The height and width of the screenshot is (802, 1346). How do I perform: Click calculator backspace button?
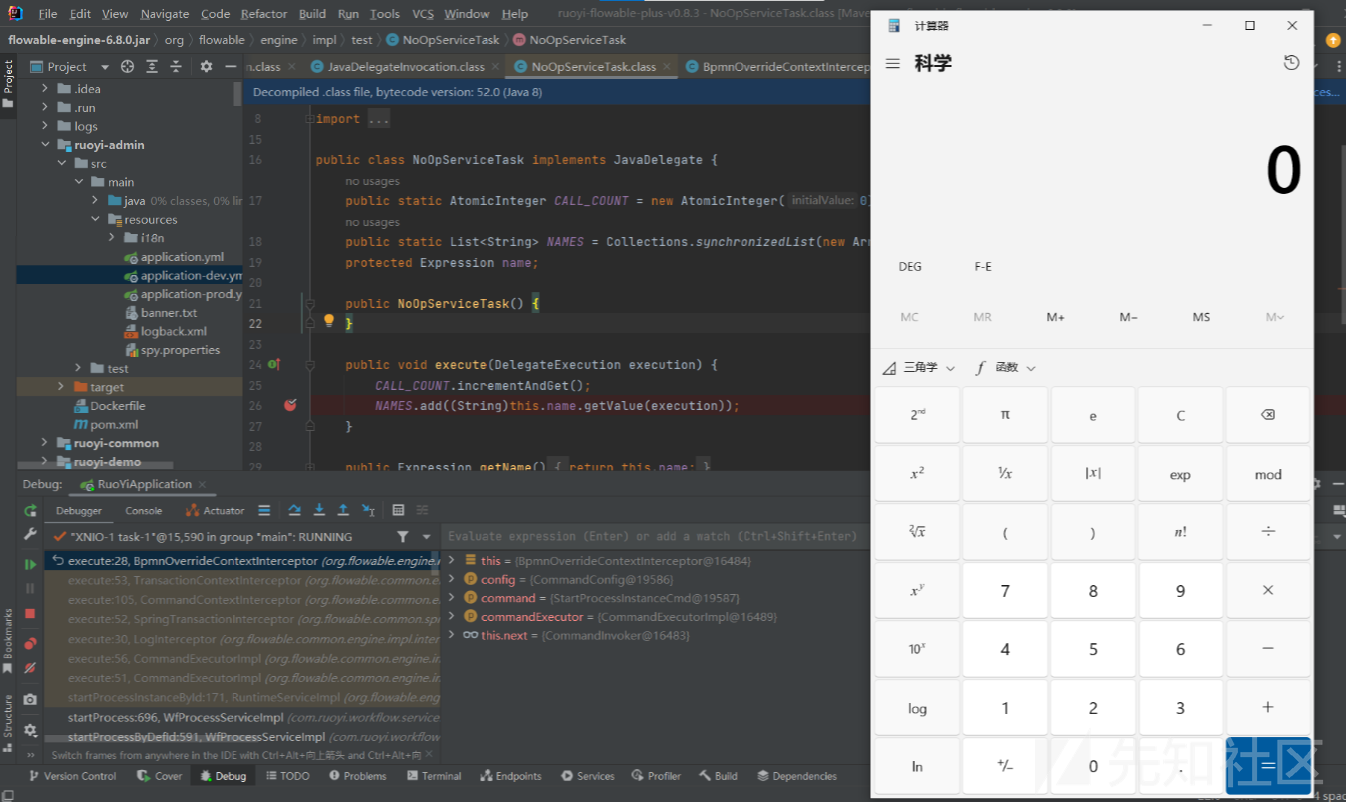click(x=1268, y=415)
